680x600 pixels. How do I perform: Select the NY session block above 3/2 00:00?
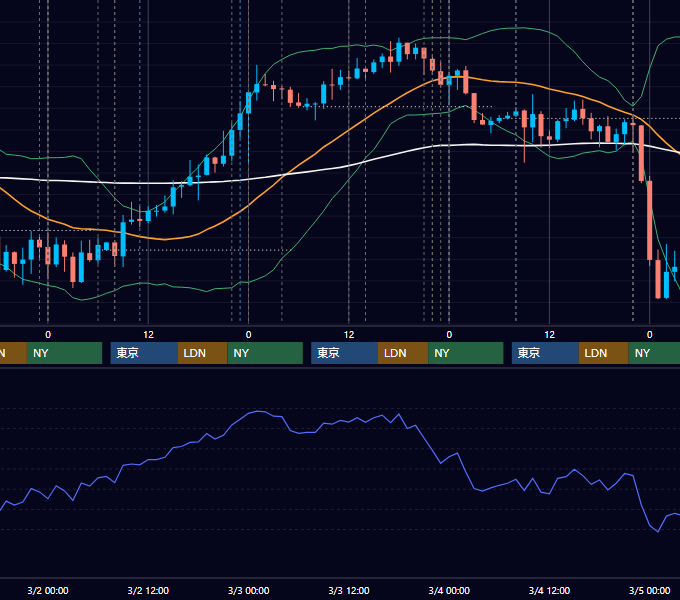click(x=64, y=353)
